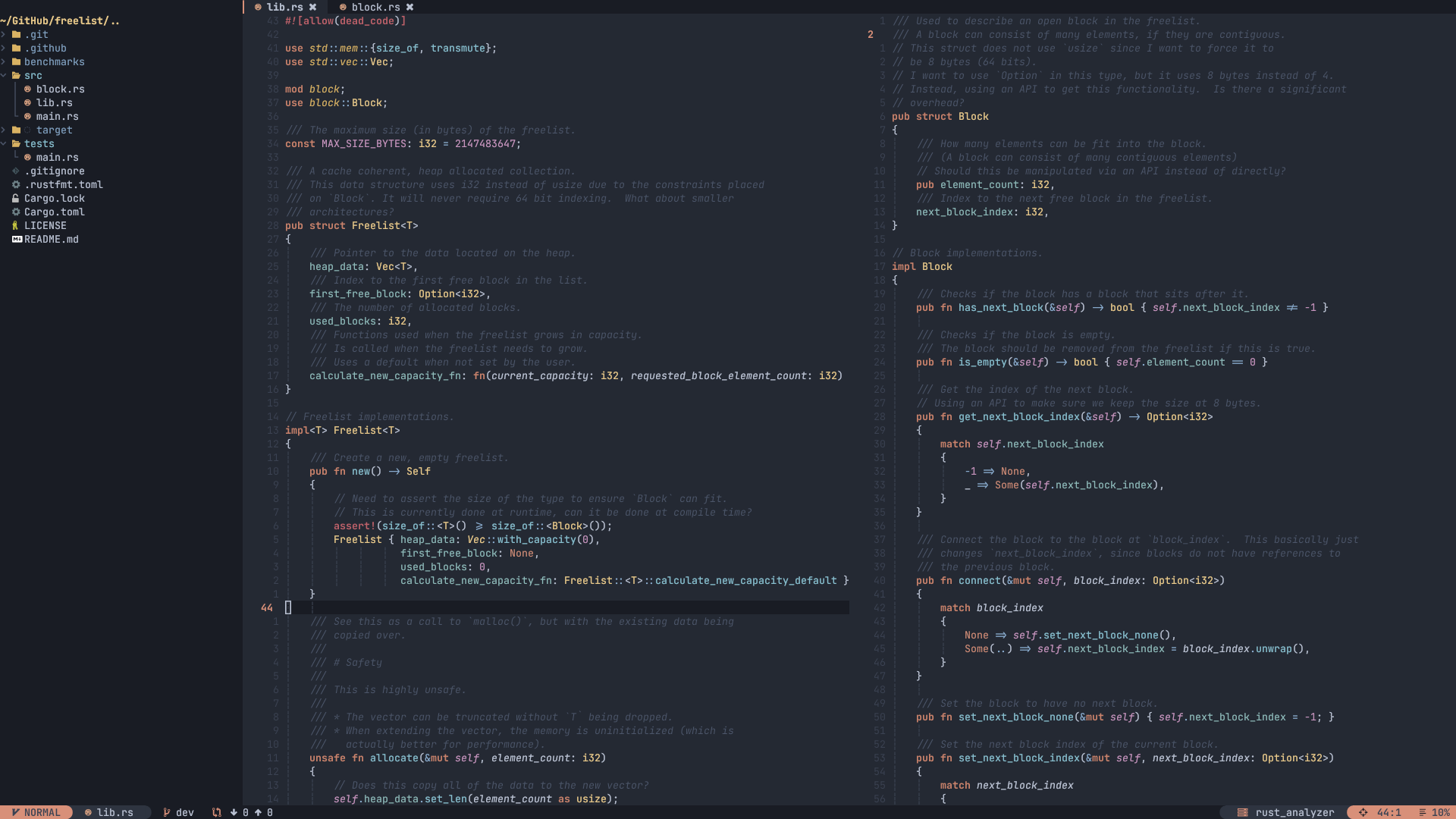Click the LICENSE file icon
The height and width of the screenshot is (819, 1456).
[16, 225]
